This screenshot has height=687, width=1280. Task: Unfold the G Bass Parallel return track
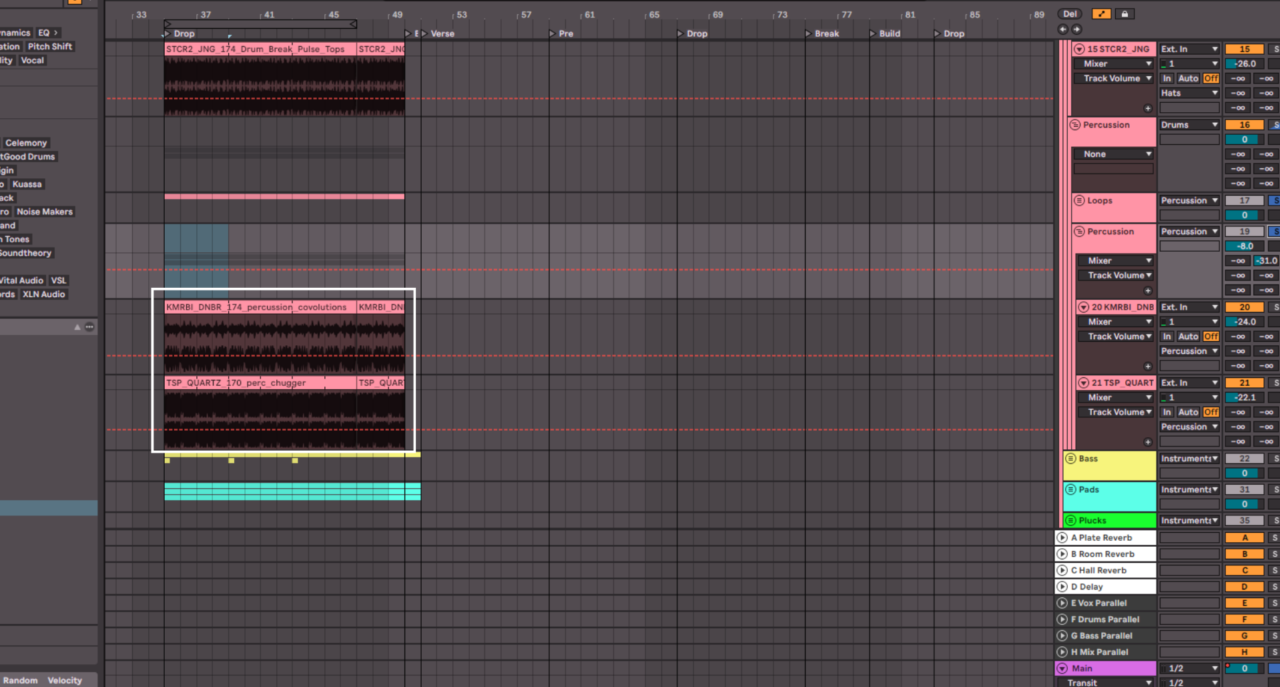[1062, 636]
